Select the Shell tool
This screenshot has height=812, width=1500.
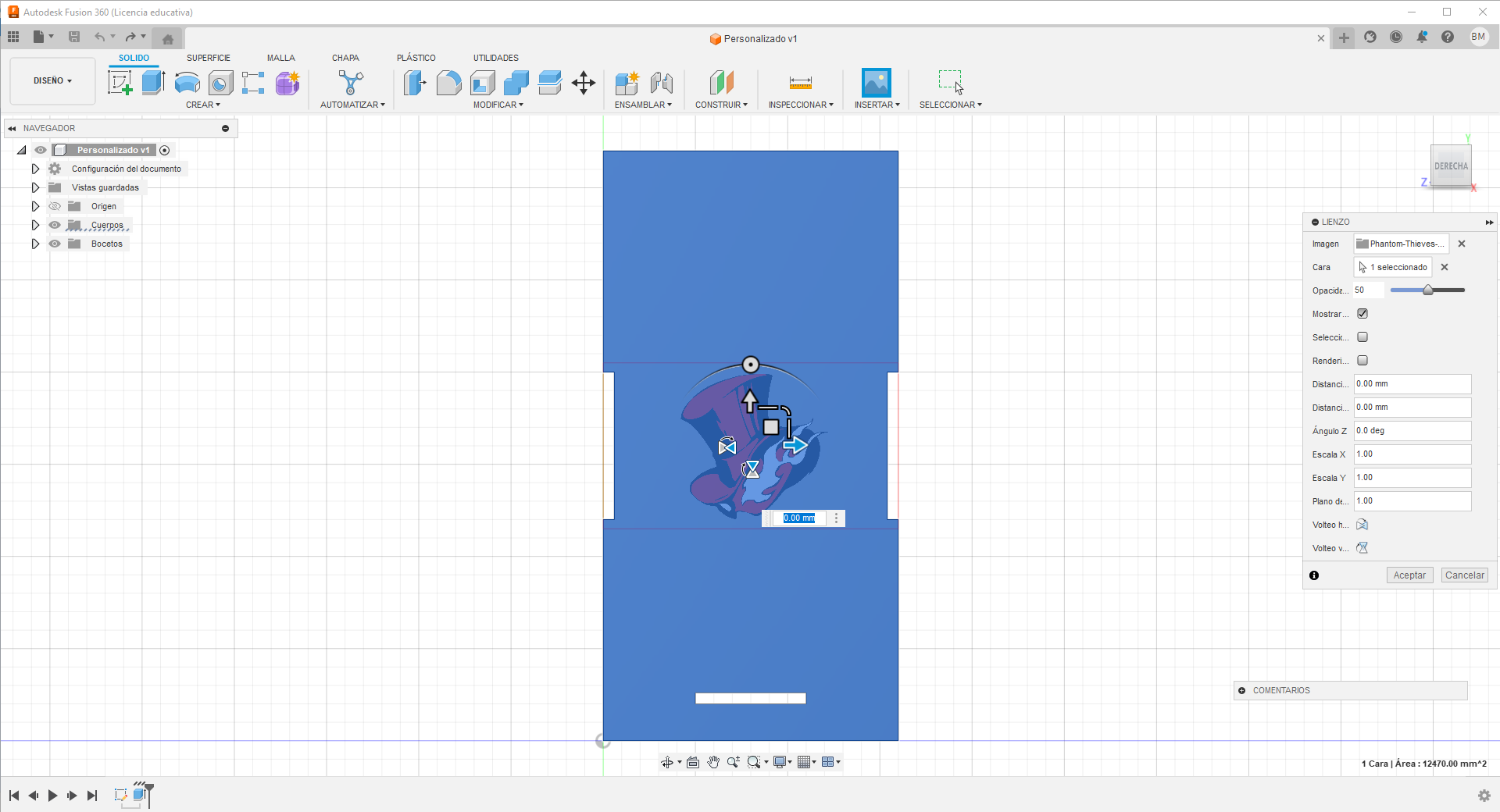pyautogui.click(x=482, y=83)
